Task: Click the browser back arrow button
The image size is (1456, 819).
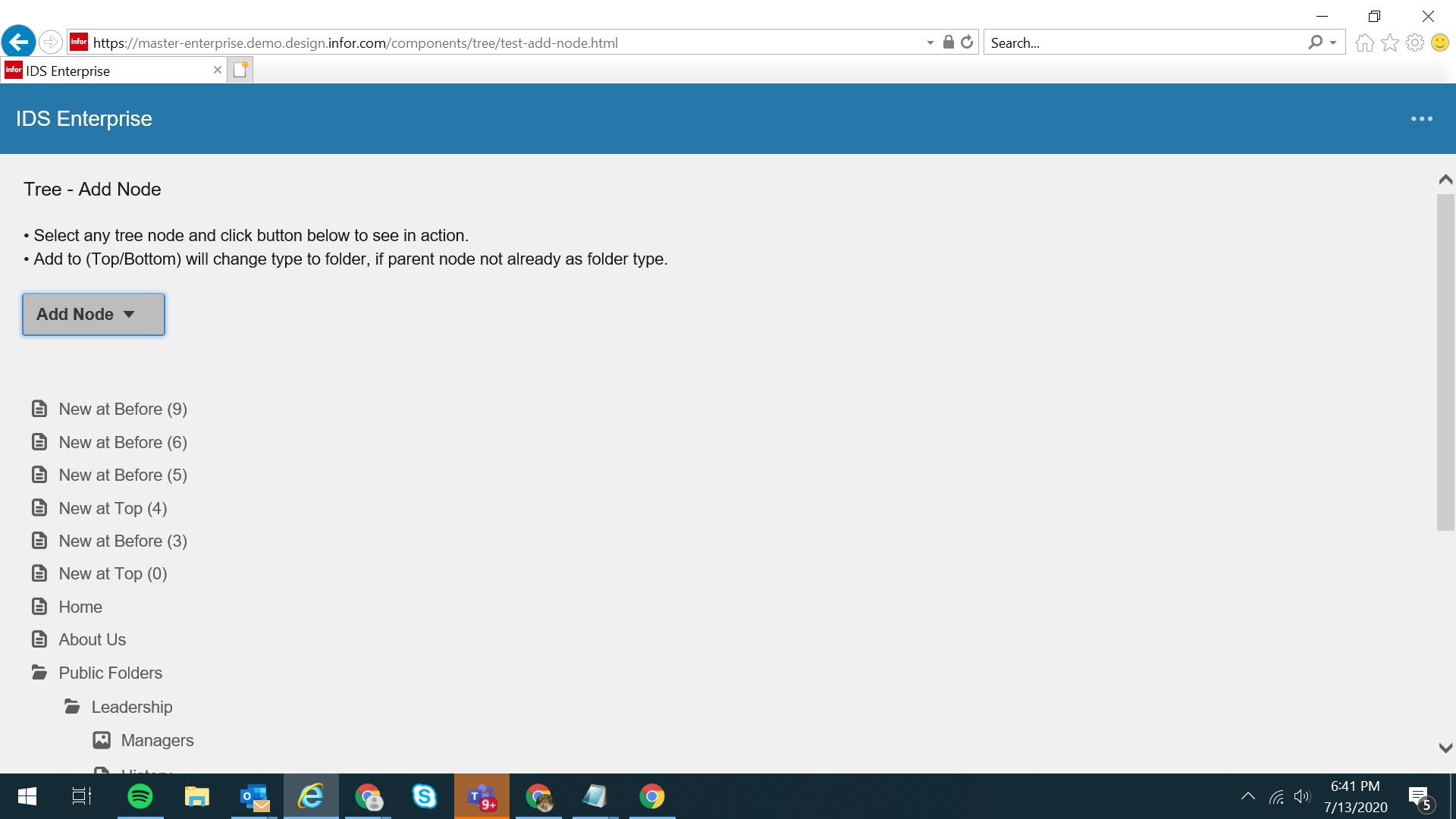Action: tap(19, 42)
